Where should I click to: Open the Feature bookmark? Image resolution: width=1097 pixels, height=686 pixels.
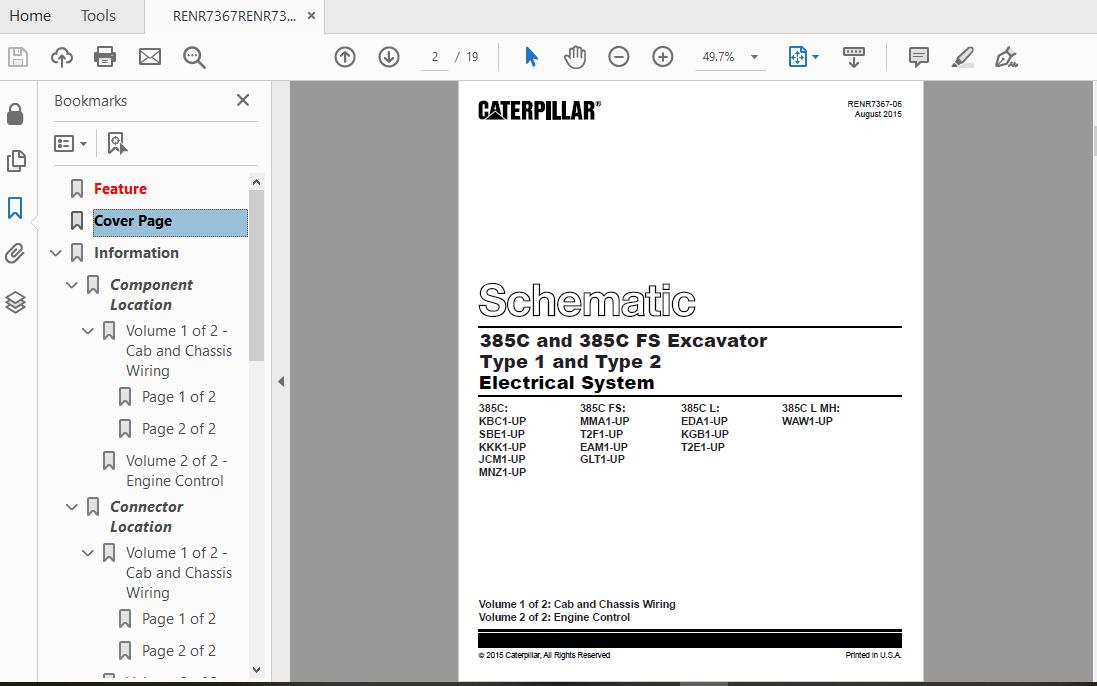click(120, 189)
